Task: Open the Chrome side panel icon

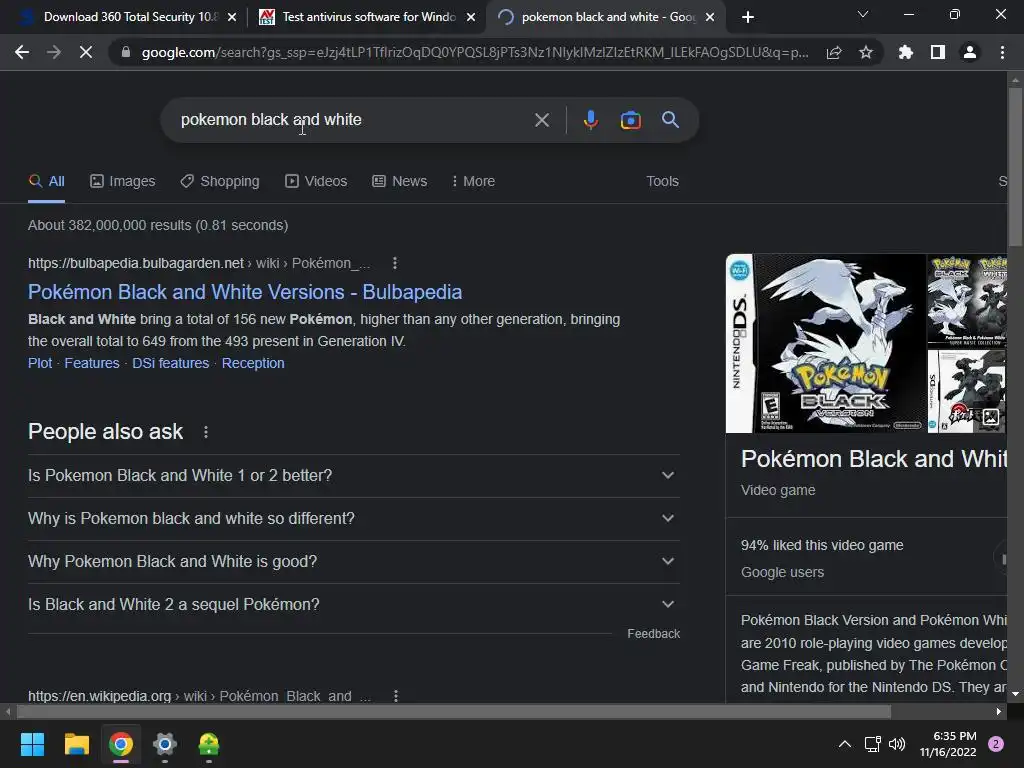Action: tap(938, 52)
